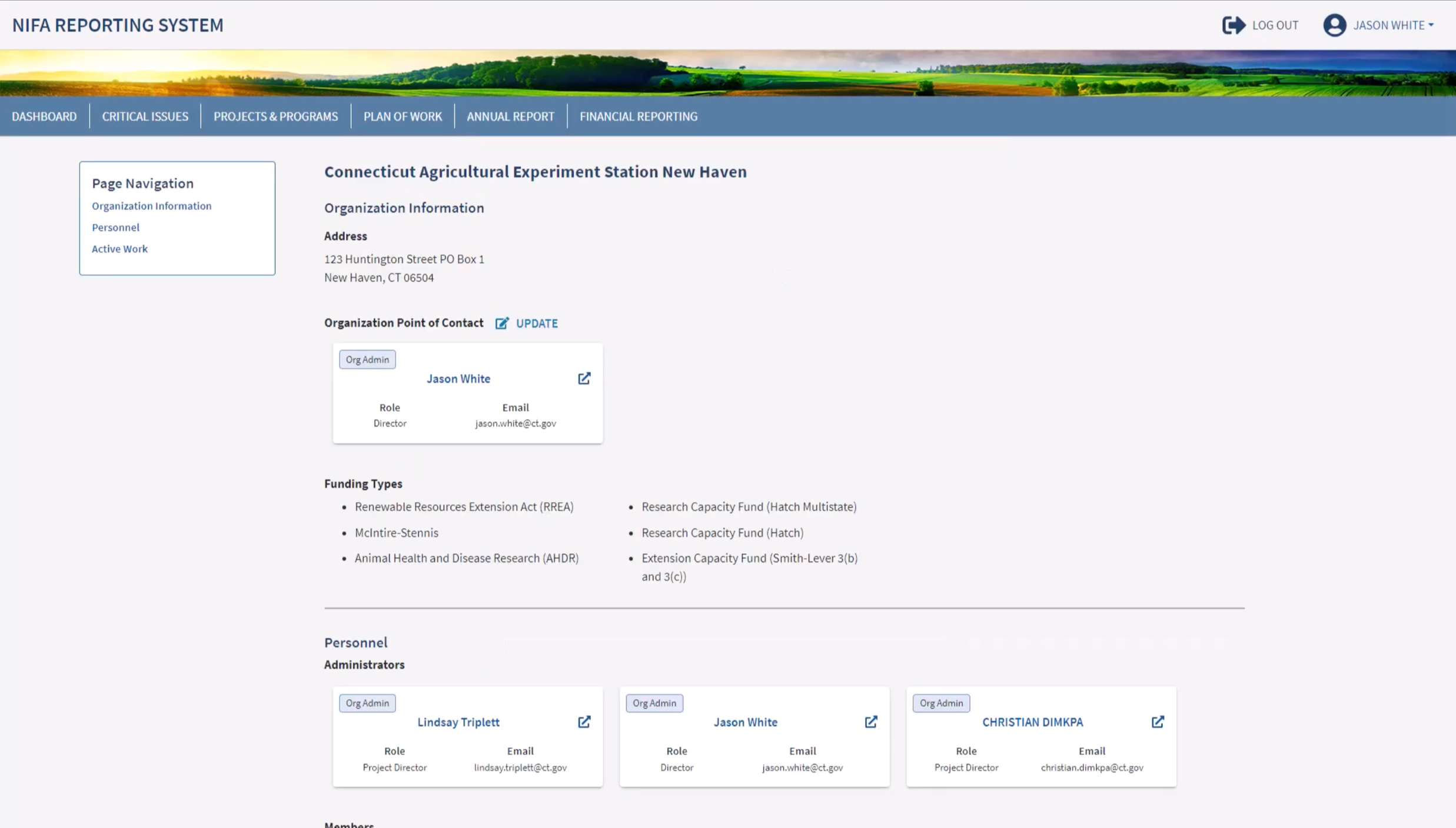
Task: Open Lindsay Triplett profile external-link icon
Action: (584, 722)
